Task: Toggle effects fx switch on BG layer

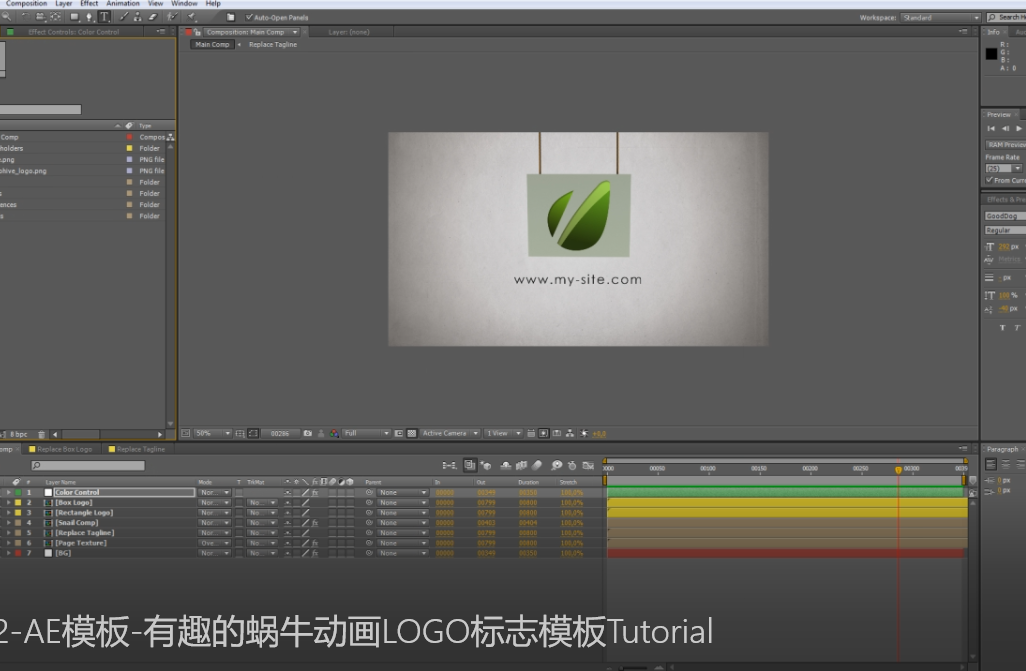Action: pyautogui.click(x=315, y=553)
